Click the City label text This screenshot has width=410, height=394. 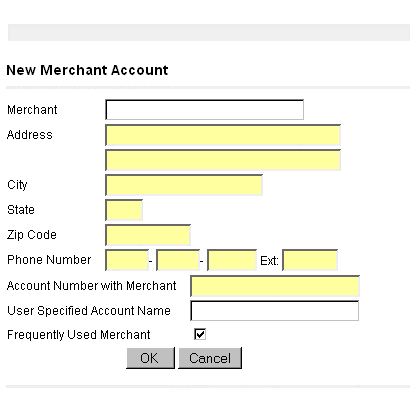[x=17, y=185]
